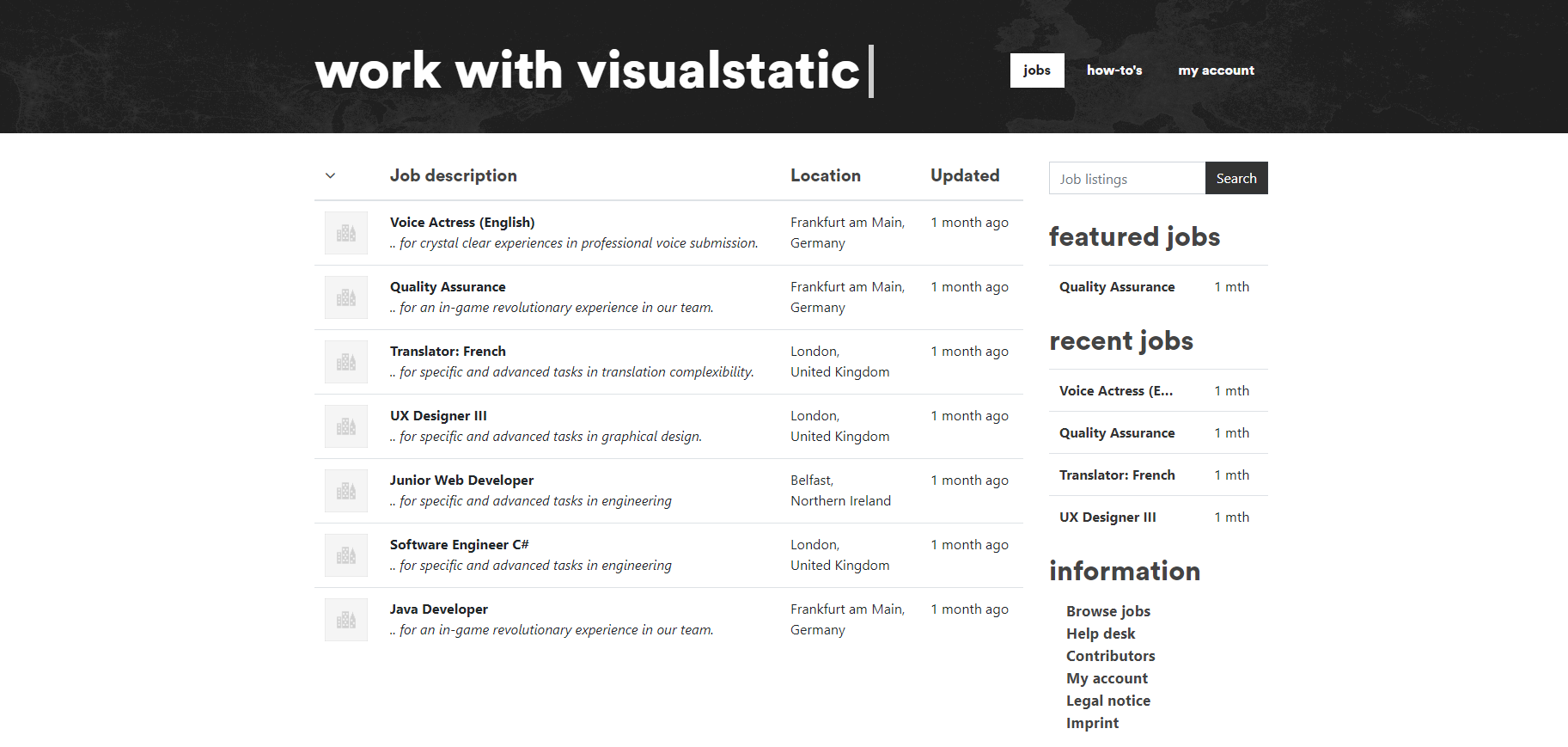This screenshot has height=747, width=1568.
Task: Open the Voice Actress (English) job title
Action: coord(462,223)
